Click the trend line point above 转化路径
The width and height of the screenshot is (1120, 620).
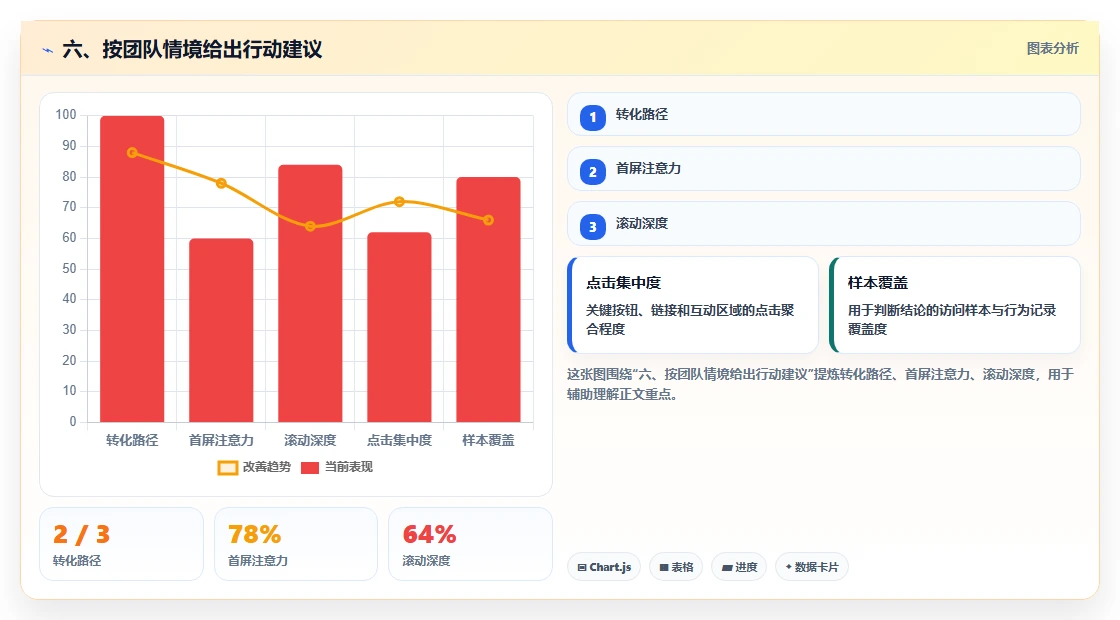tap(132, 153)
